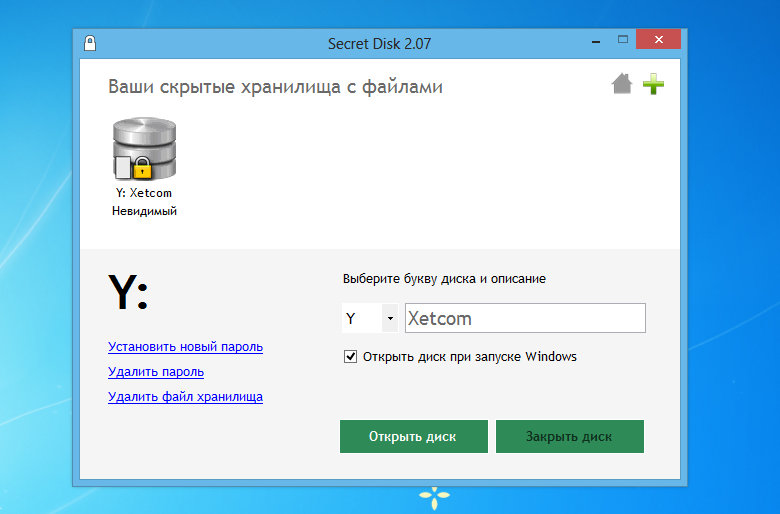Click the gray home icon
780x514 pixels.
pos(622,84)
